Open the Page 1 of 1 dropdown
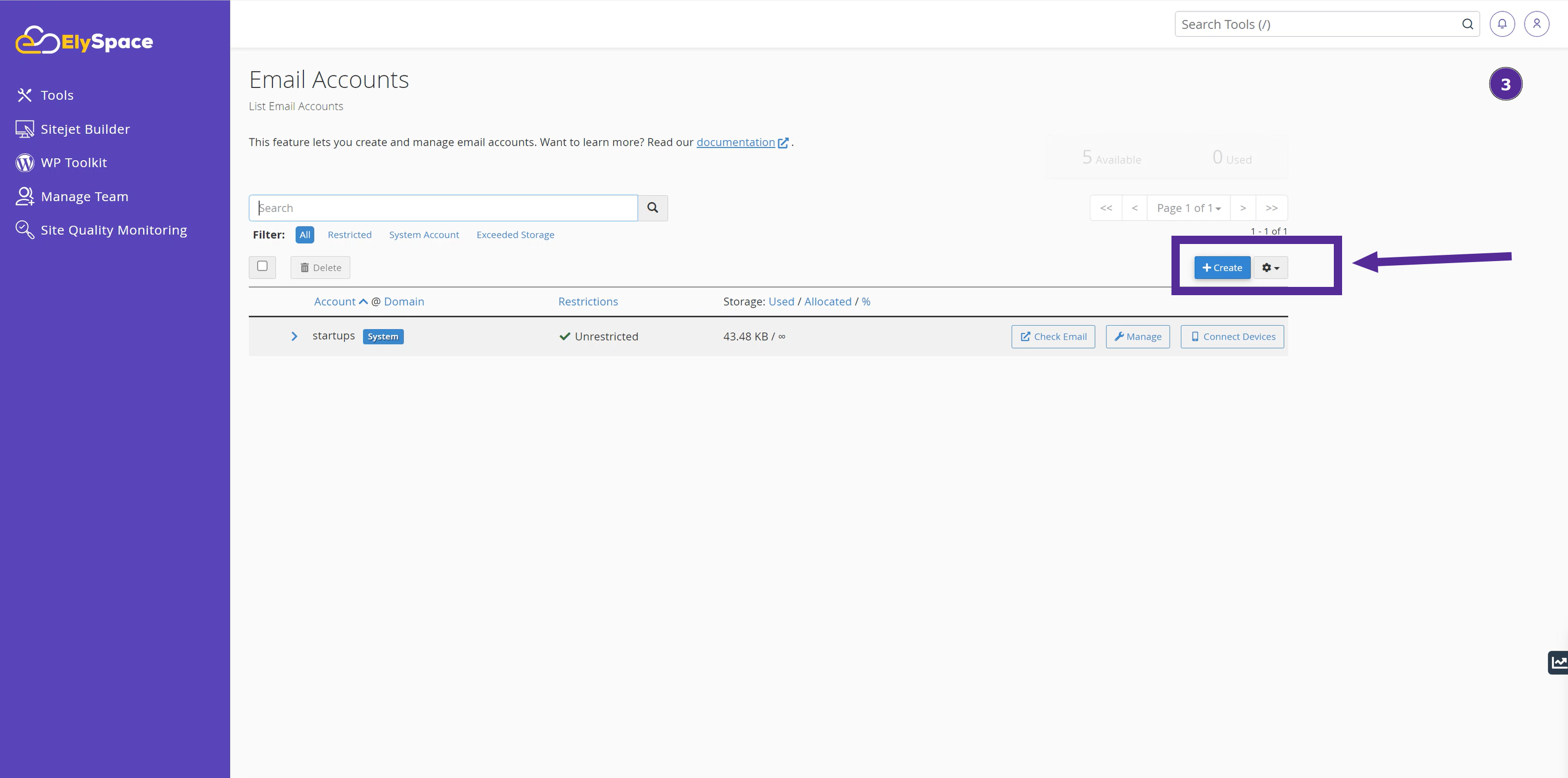The image size is (1568, 778). tap(1189, 208)
